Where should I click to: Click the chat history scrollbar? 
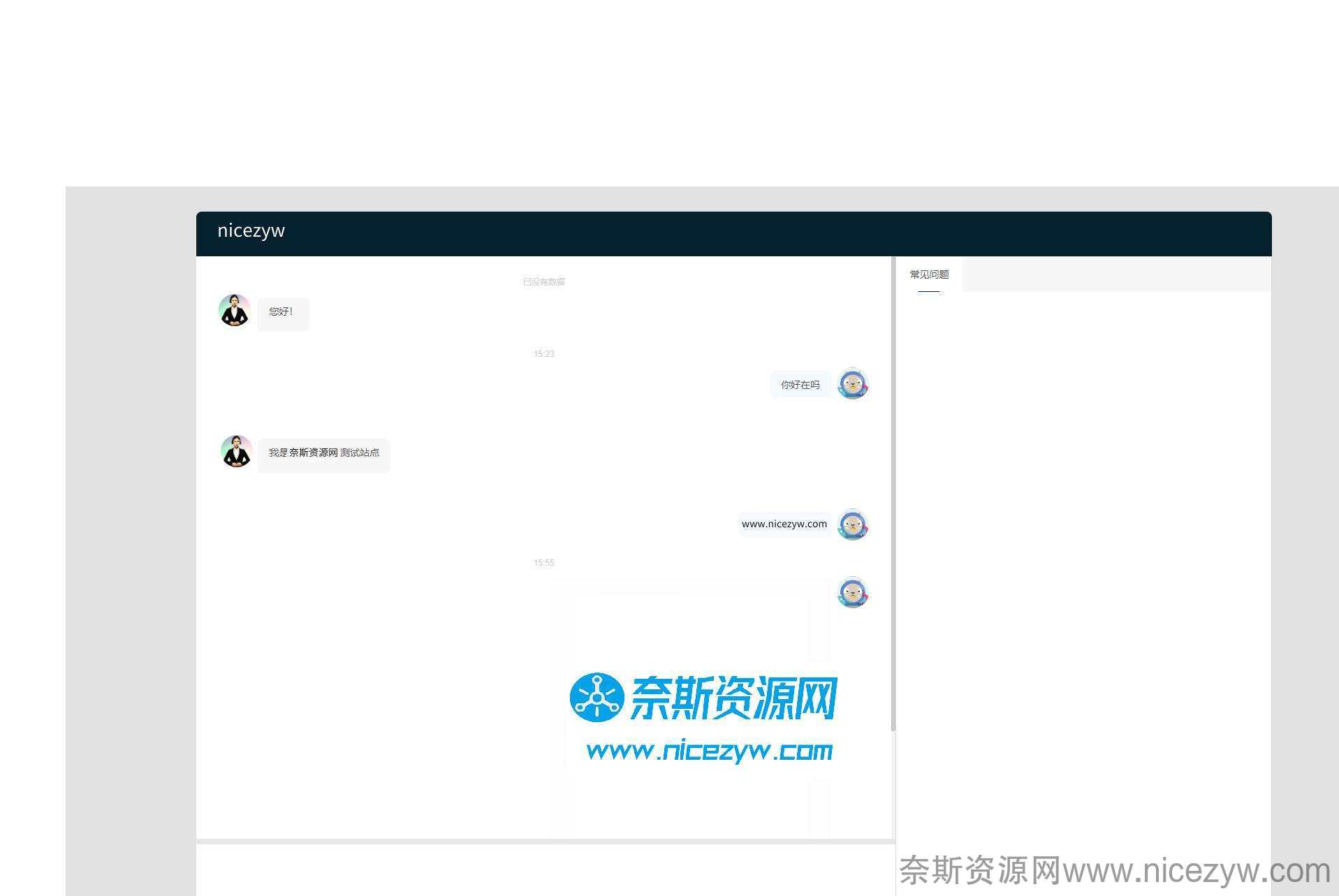(893, 494)
